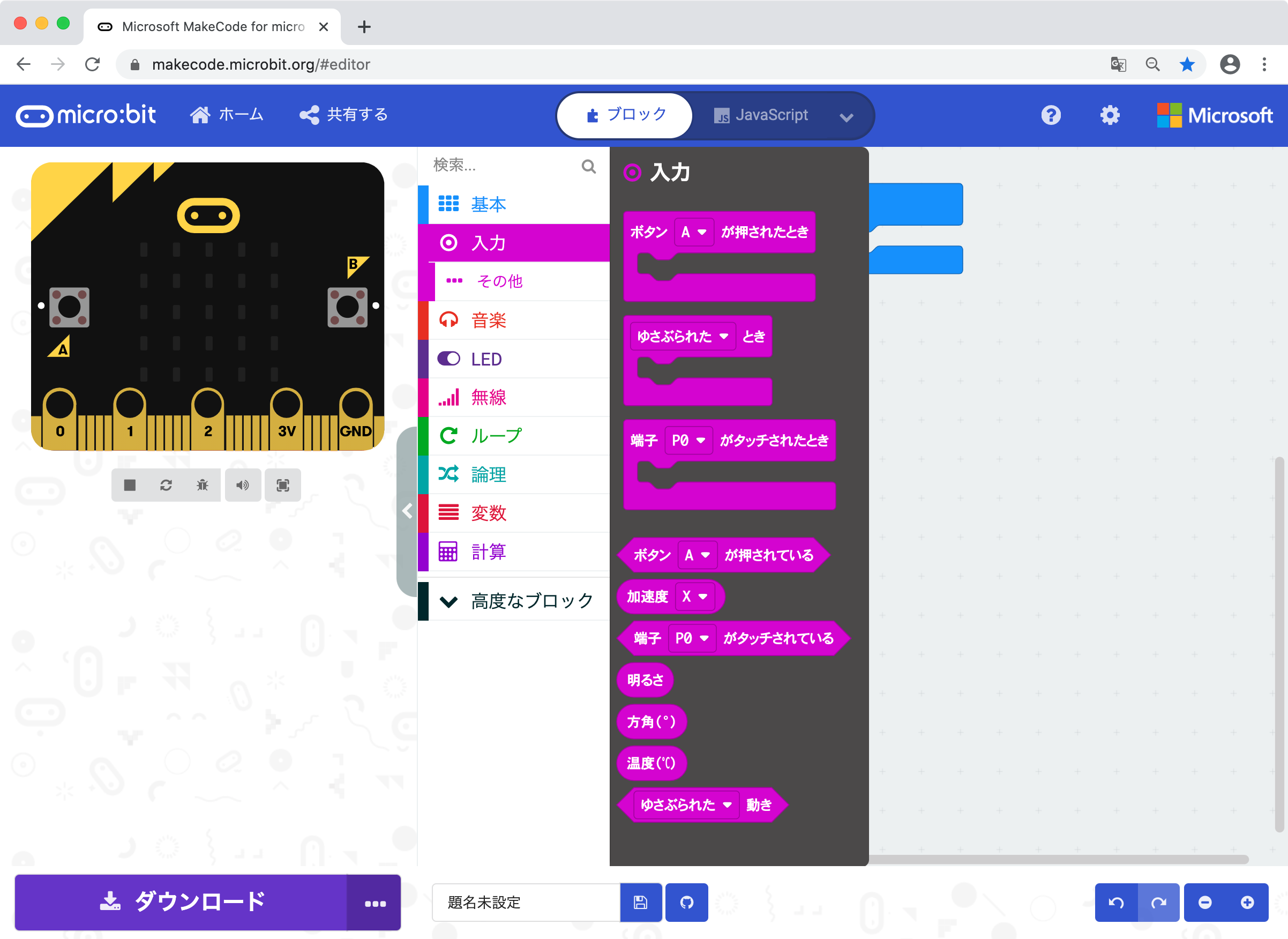Viewport: 1288px width, 939px height.
Task: Click the Microsoft logo
Action: [1215, 115]
